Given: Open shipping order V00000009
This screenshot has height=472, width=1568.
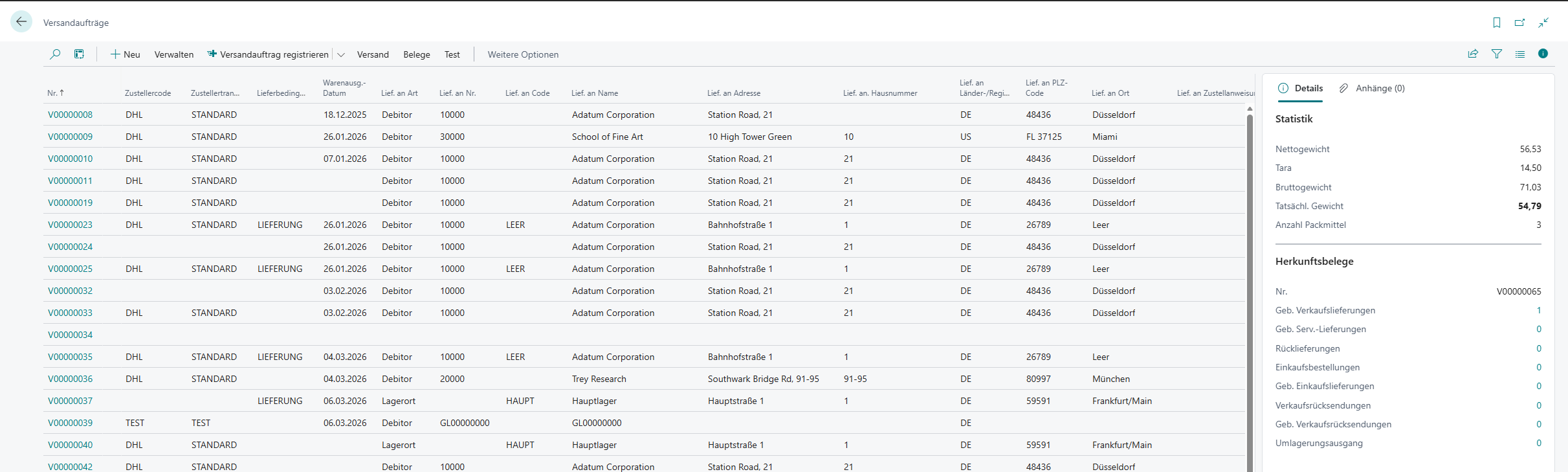Looking at the screenshot, I should [x=70, y=137].
